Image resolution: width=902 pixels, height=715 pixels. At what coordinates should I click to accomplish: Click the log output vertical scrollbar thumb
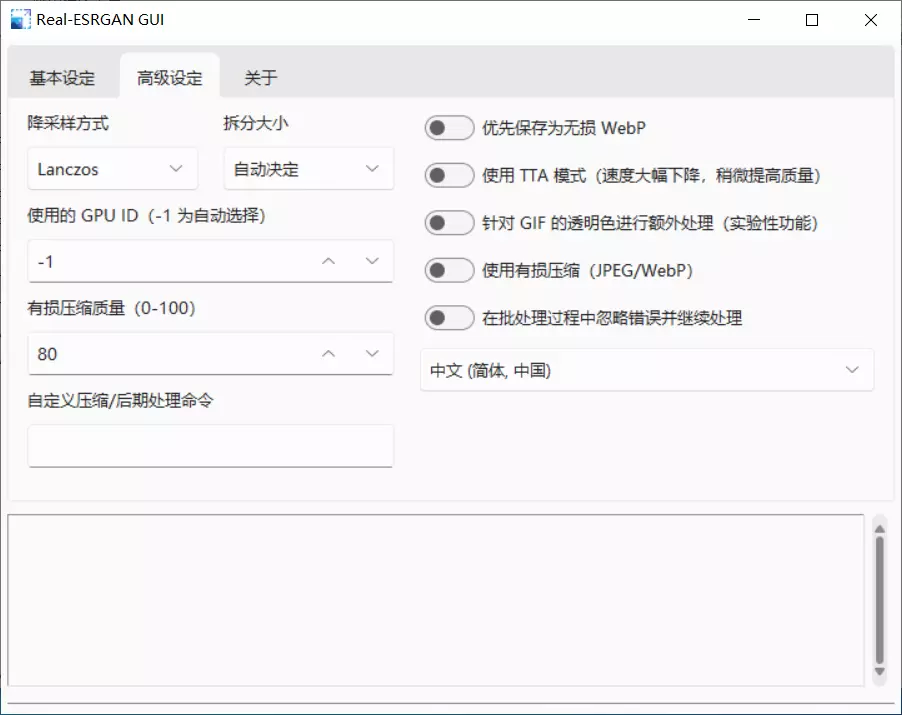pyautogui.click(x=879, y=600)
